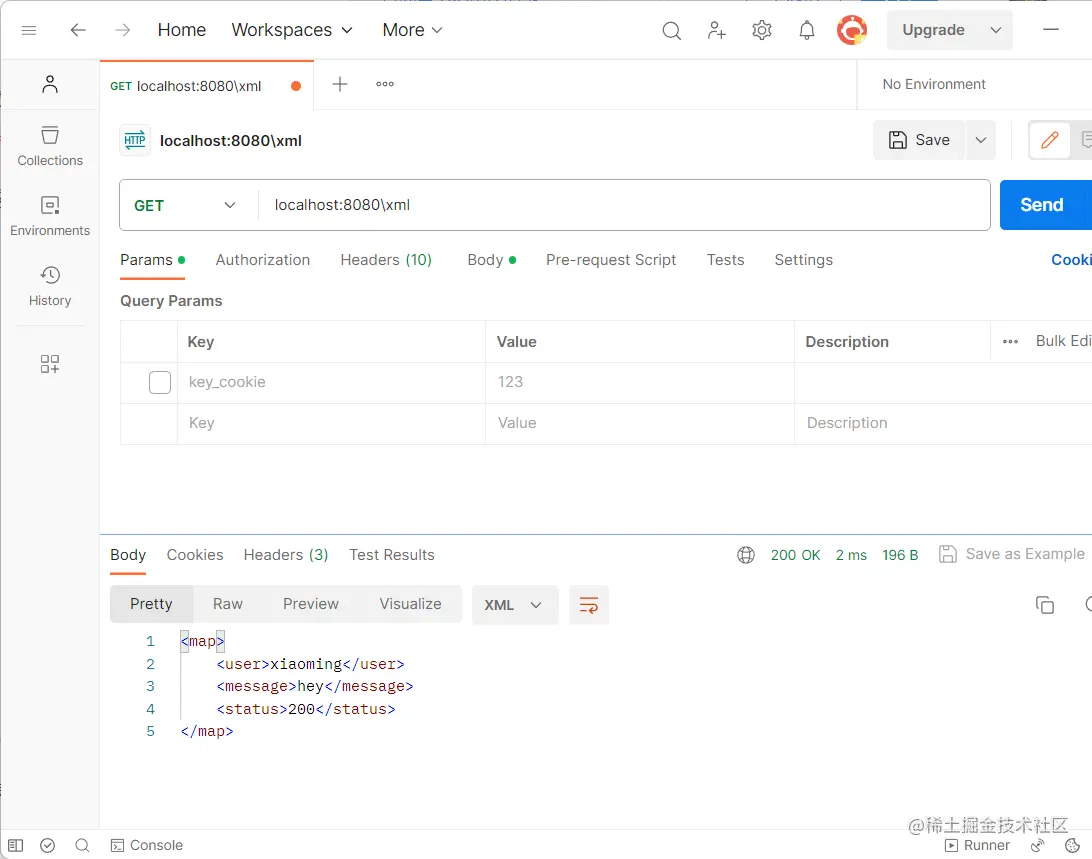
Task: Open the request Settings tab
Action: (803, 260)
